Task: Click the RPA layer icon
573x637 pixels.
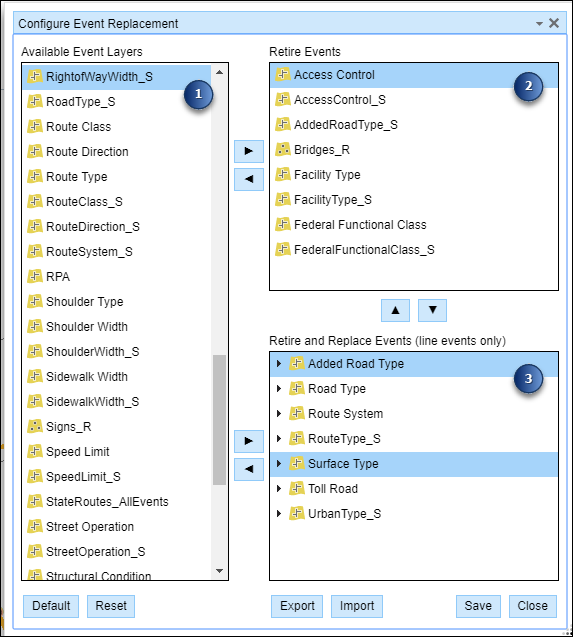Action: click(x=35, y=276)
